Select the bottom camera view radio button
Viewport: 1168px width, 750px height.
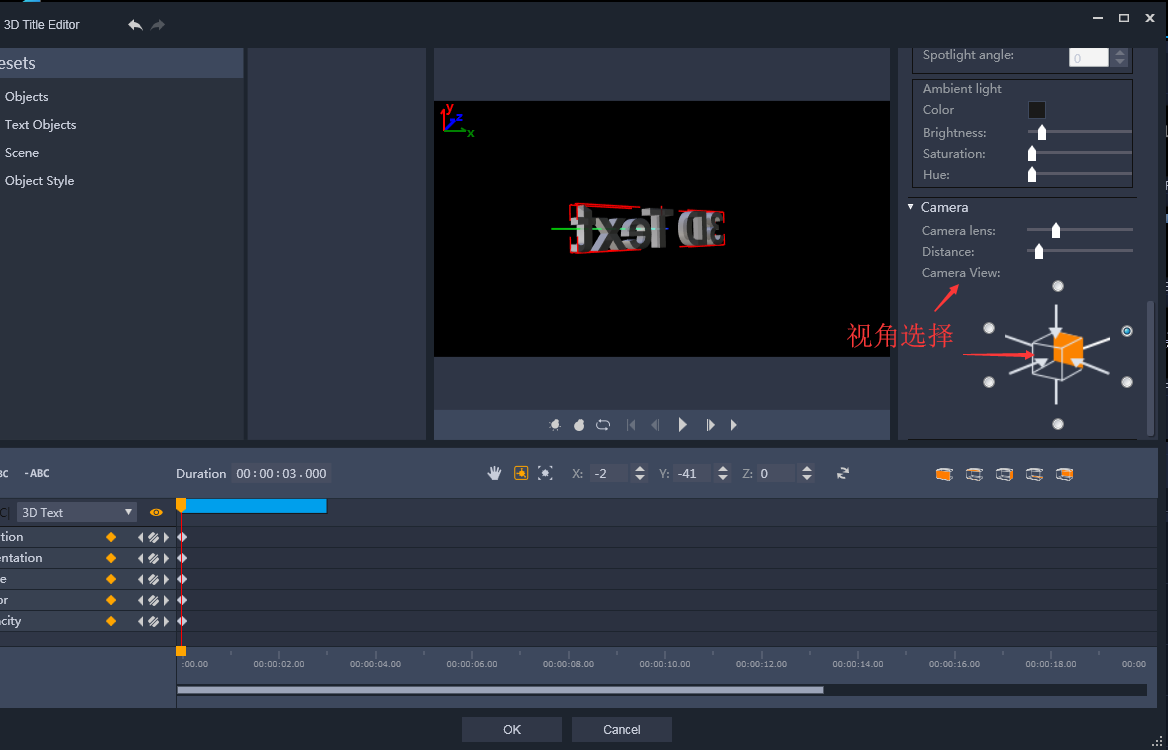click(1058, 424)
